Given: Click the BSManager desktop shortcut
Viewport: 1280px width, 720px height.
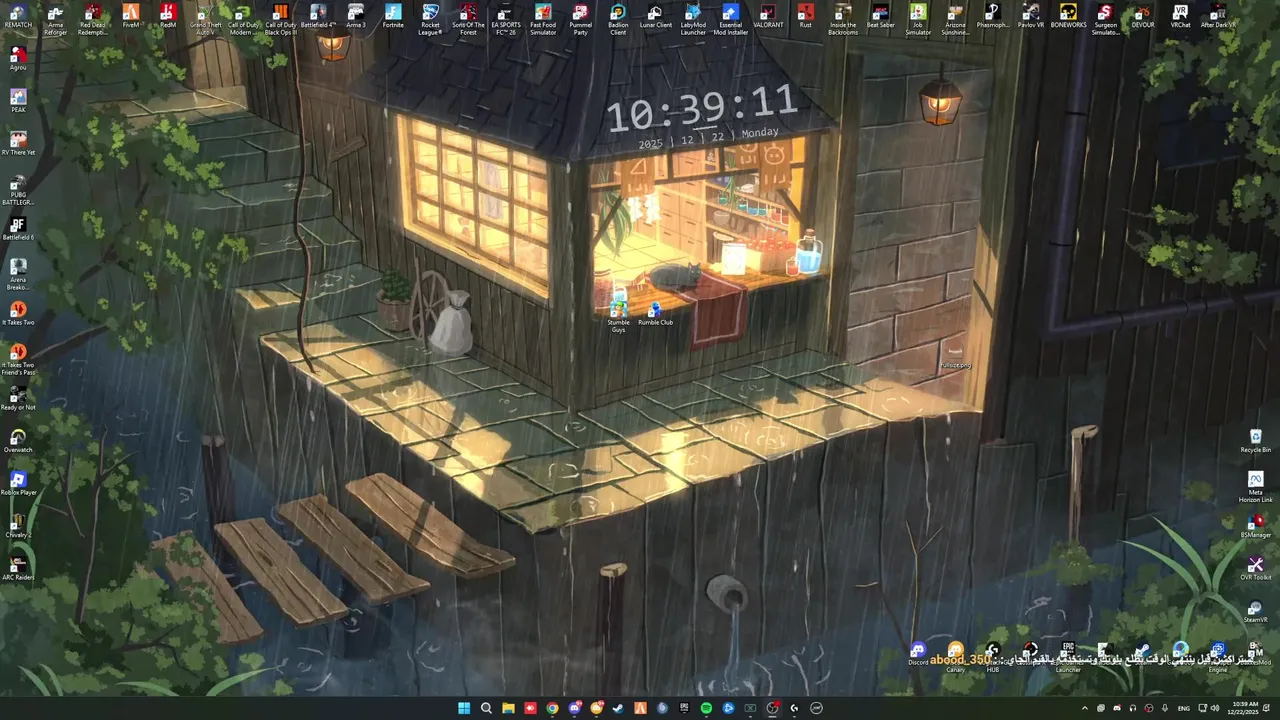Looking at the screenshot, I should [x=1256, y=526].
